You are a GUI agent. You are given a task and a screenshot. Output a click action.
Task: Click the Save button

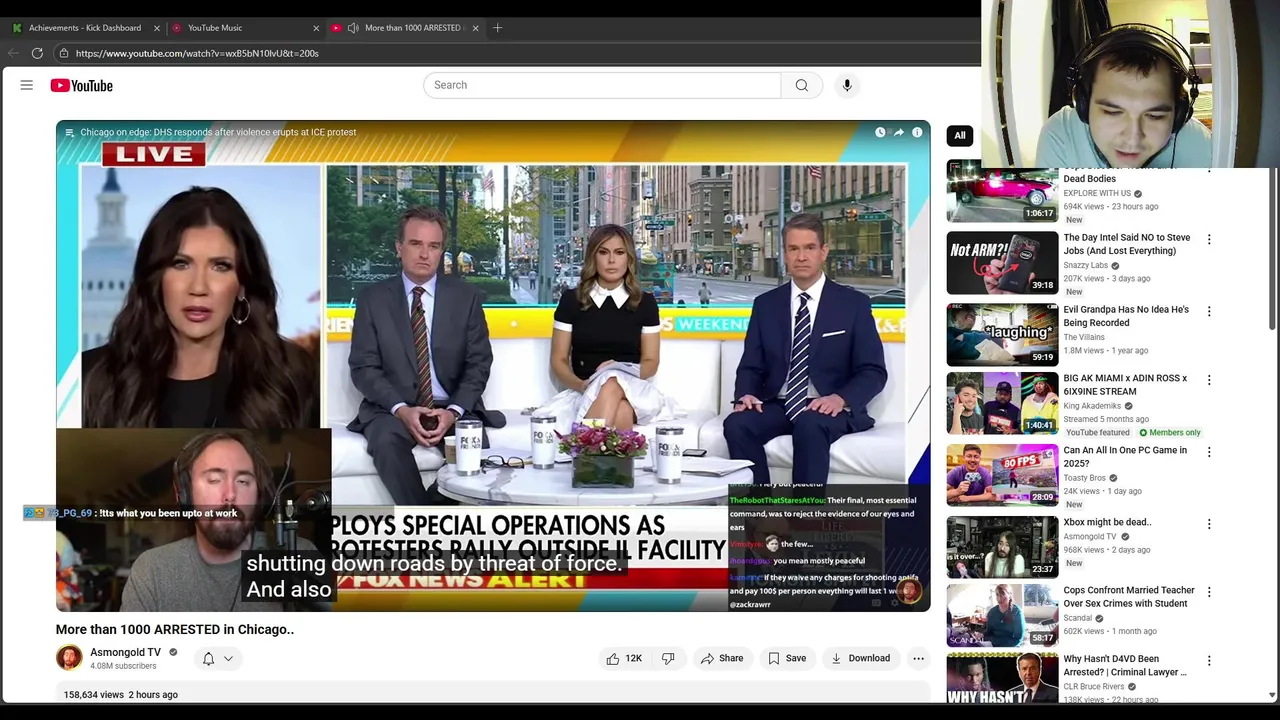point(787,658)
